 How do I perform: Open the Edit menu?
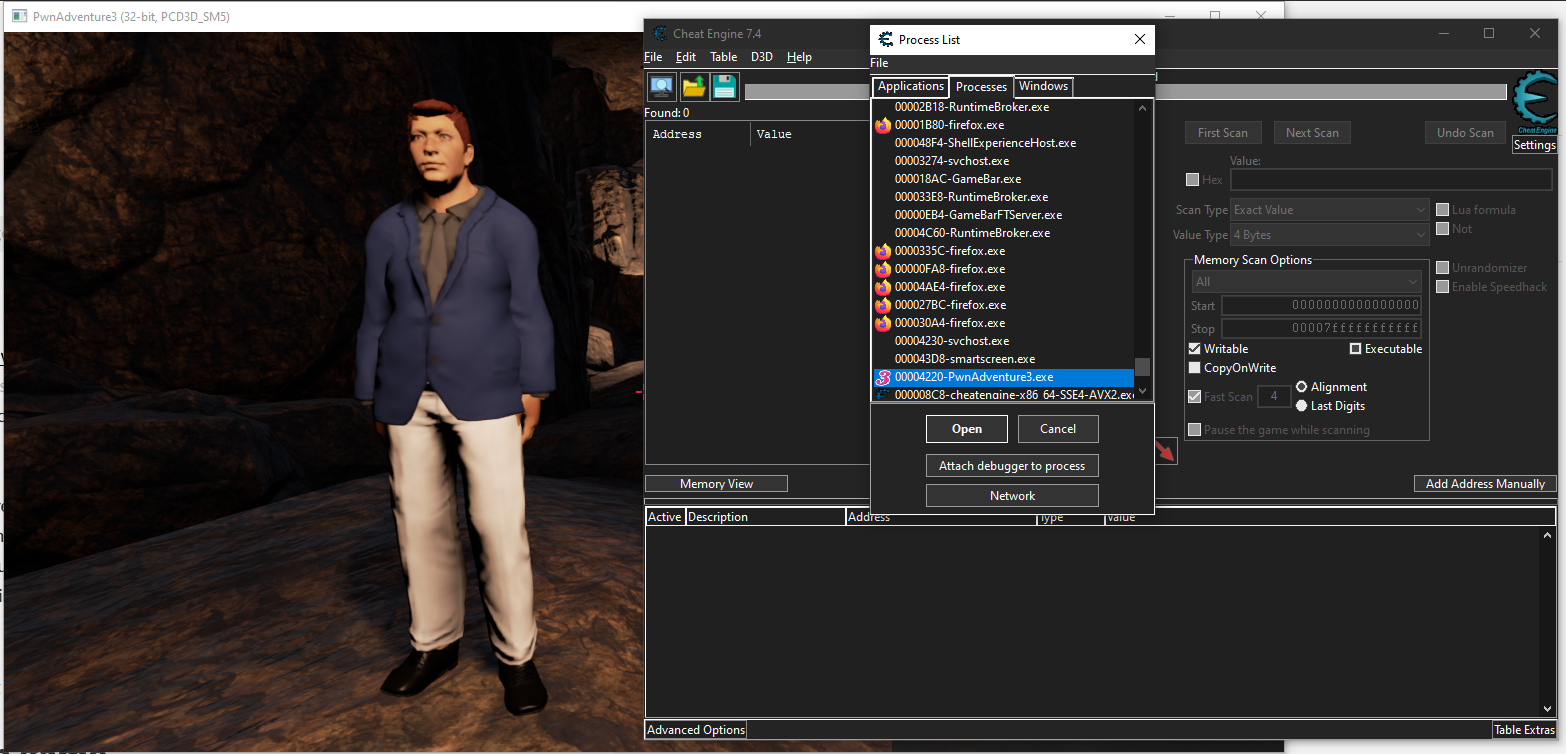pyautogui.click(x=685, y=57)
